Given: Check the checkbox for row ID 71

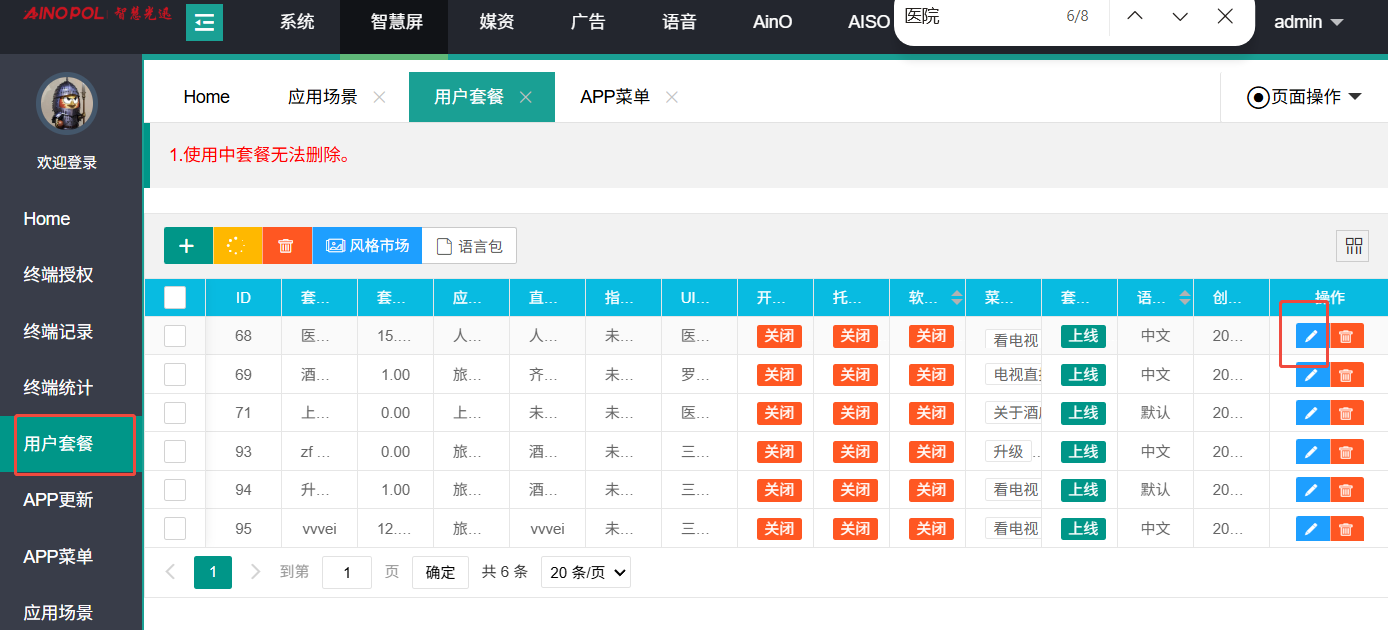Looking at the screenshot, I should click(x=175, y=413).
